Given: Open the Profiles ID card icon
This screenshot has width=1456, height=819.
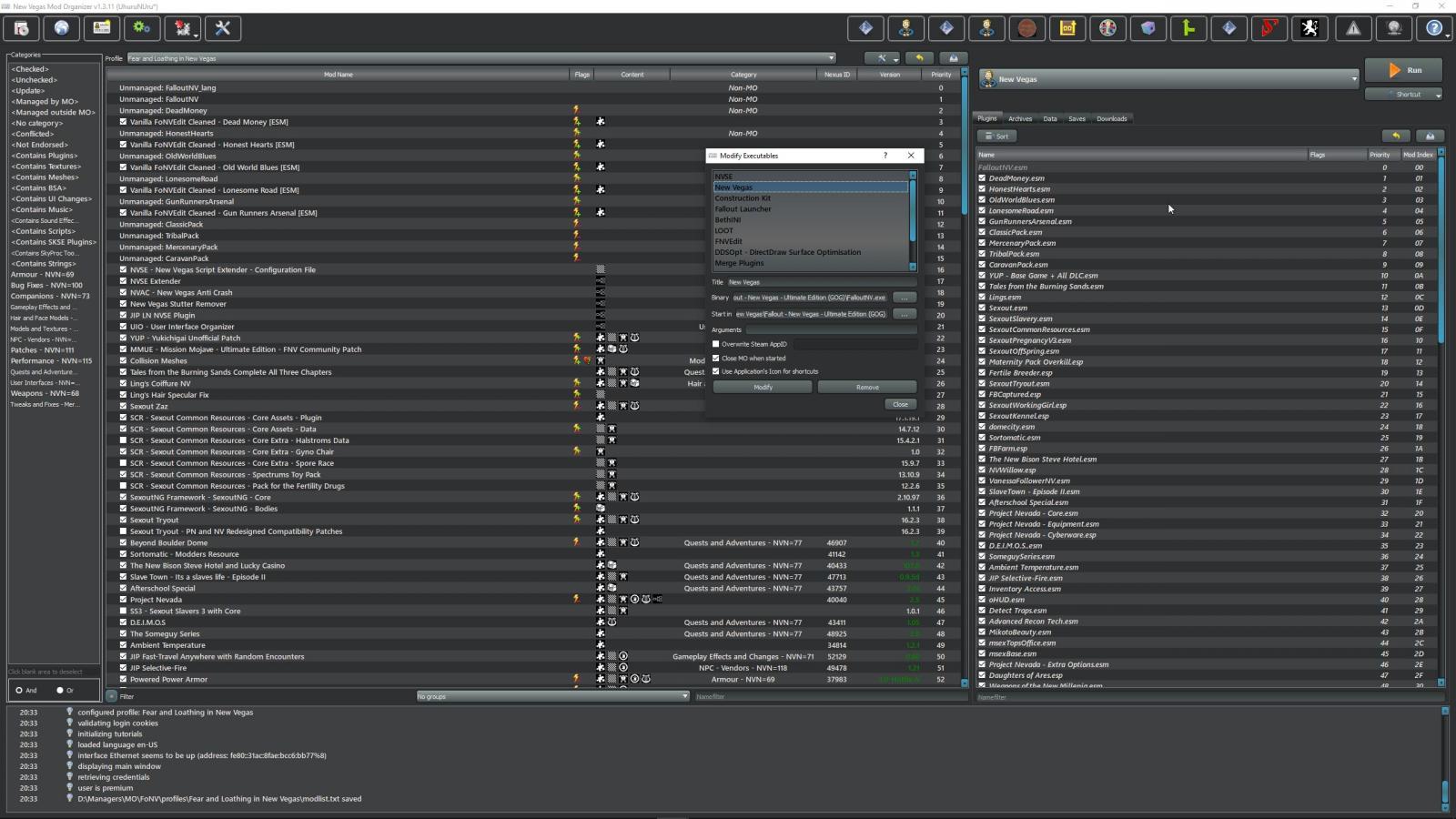Looking at the screenshot, I should pos(101,28).
